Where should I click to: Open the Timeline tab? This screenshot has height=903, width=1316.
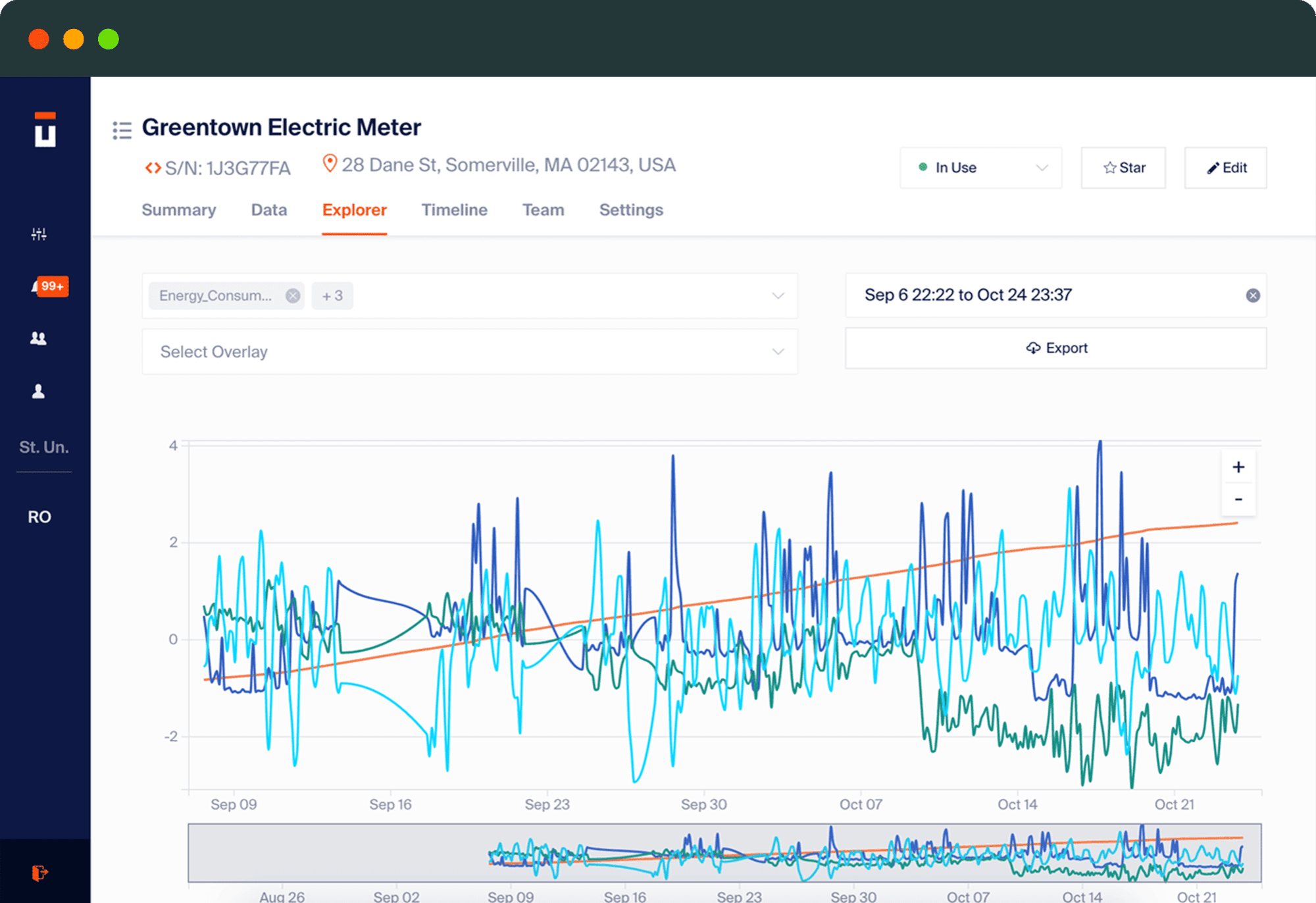455,210
